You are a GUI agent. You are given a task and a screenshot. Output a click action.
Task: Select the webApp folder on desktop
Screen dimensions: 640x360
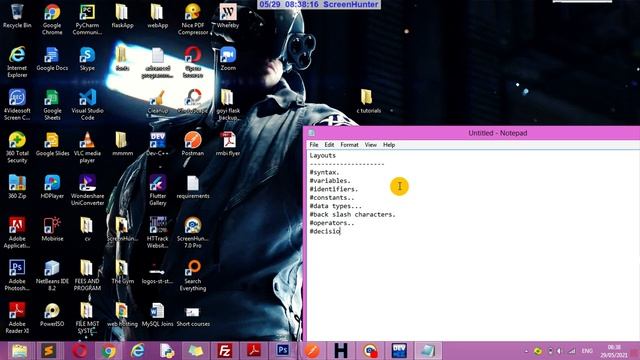[158, 16]
